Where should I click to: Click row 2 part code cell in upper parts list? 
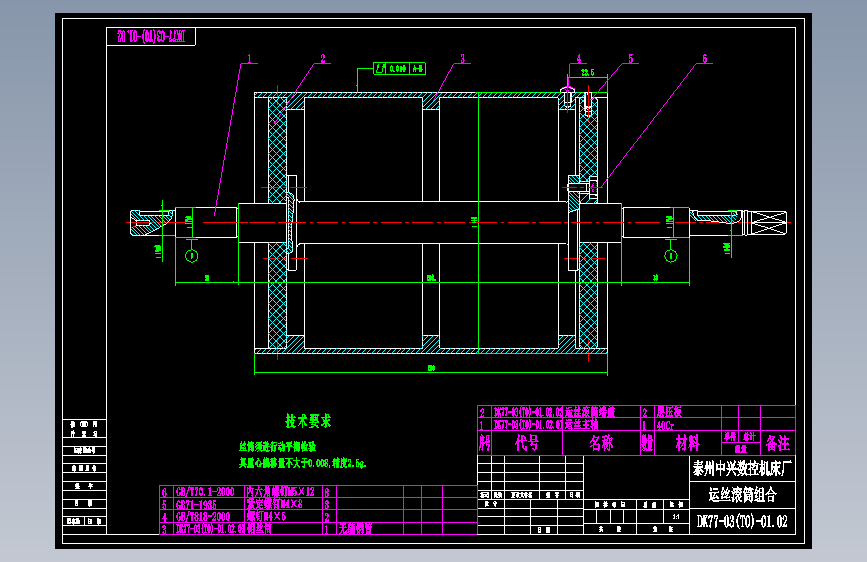(x=527, y=412)
